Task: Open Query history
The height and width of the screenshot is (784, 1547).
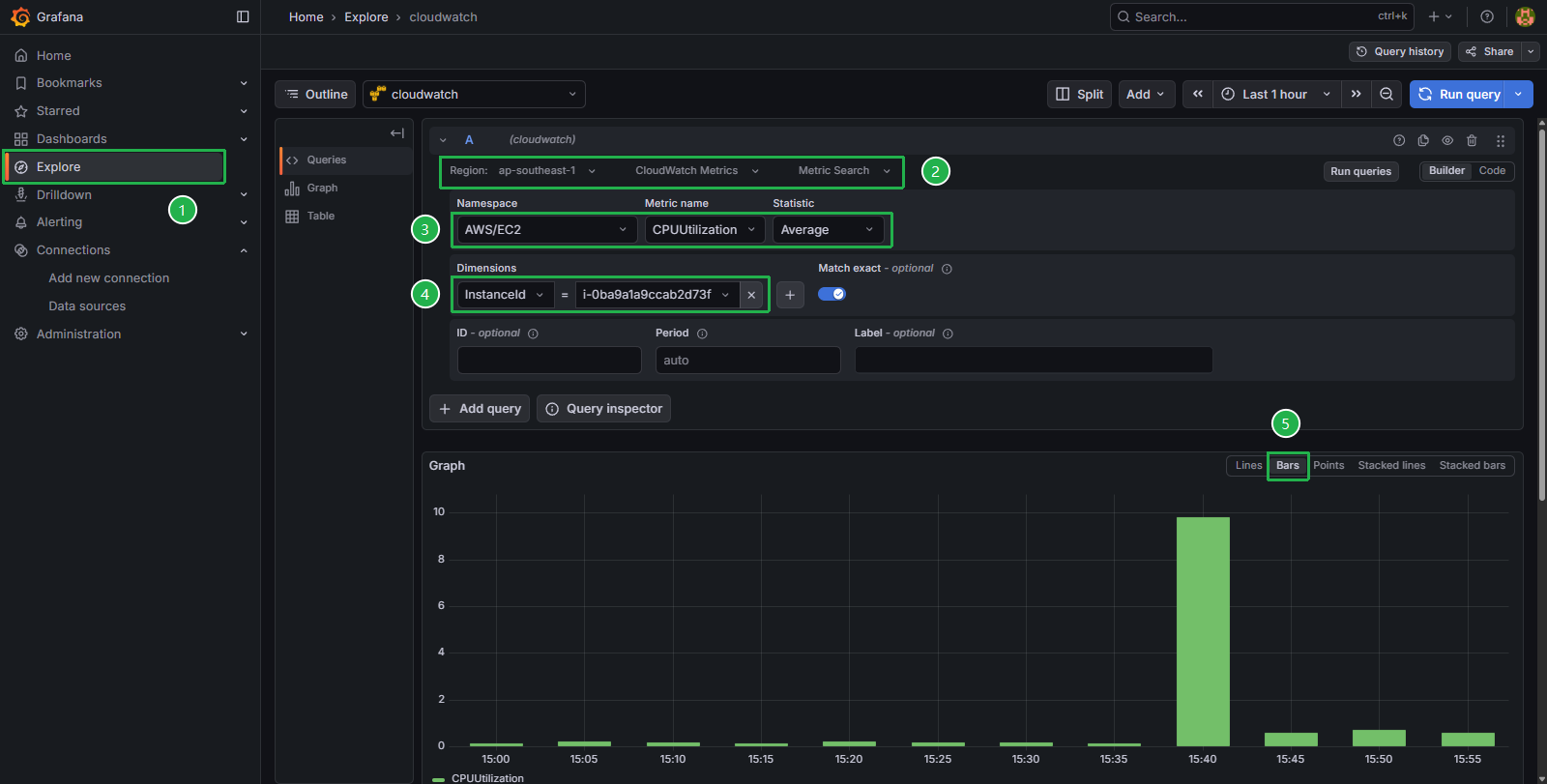Action: 1399,51
